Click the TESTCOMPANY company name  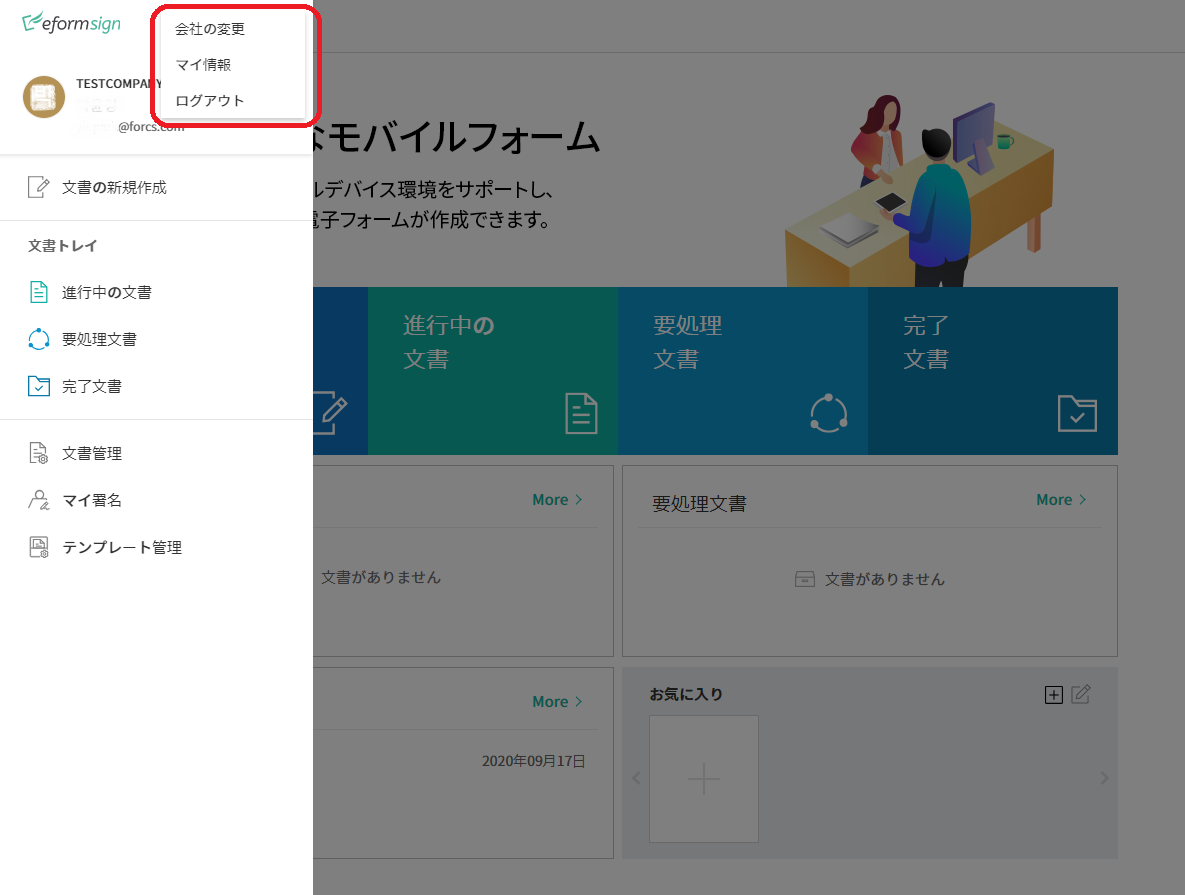tap(117, 83)
